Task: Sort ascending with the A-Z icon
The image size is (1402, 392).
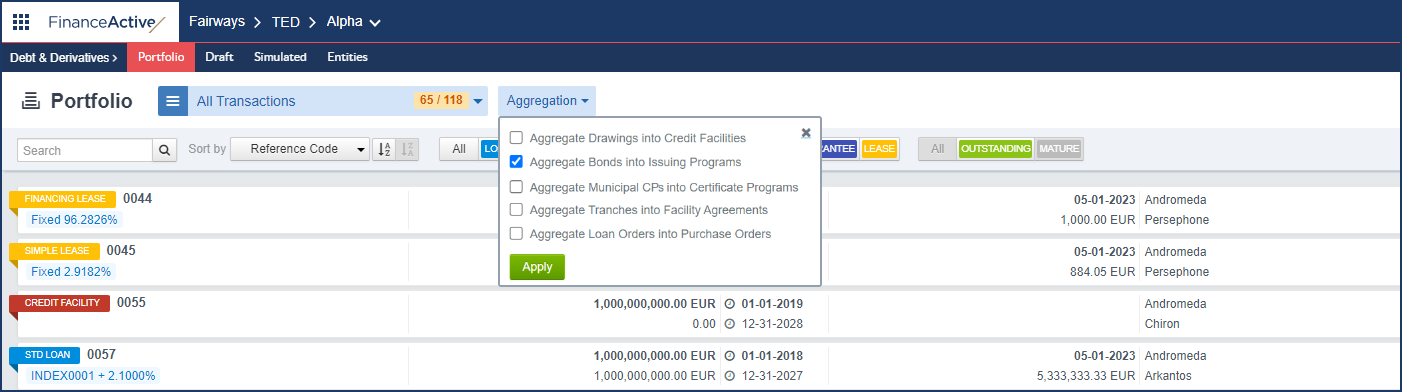Action: point(384,149)
